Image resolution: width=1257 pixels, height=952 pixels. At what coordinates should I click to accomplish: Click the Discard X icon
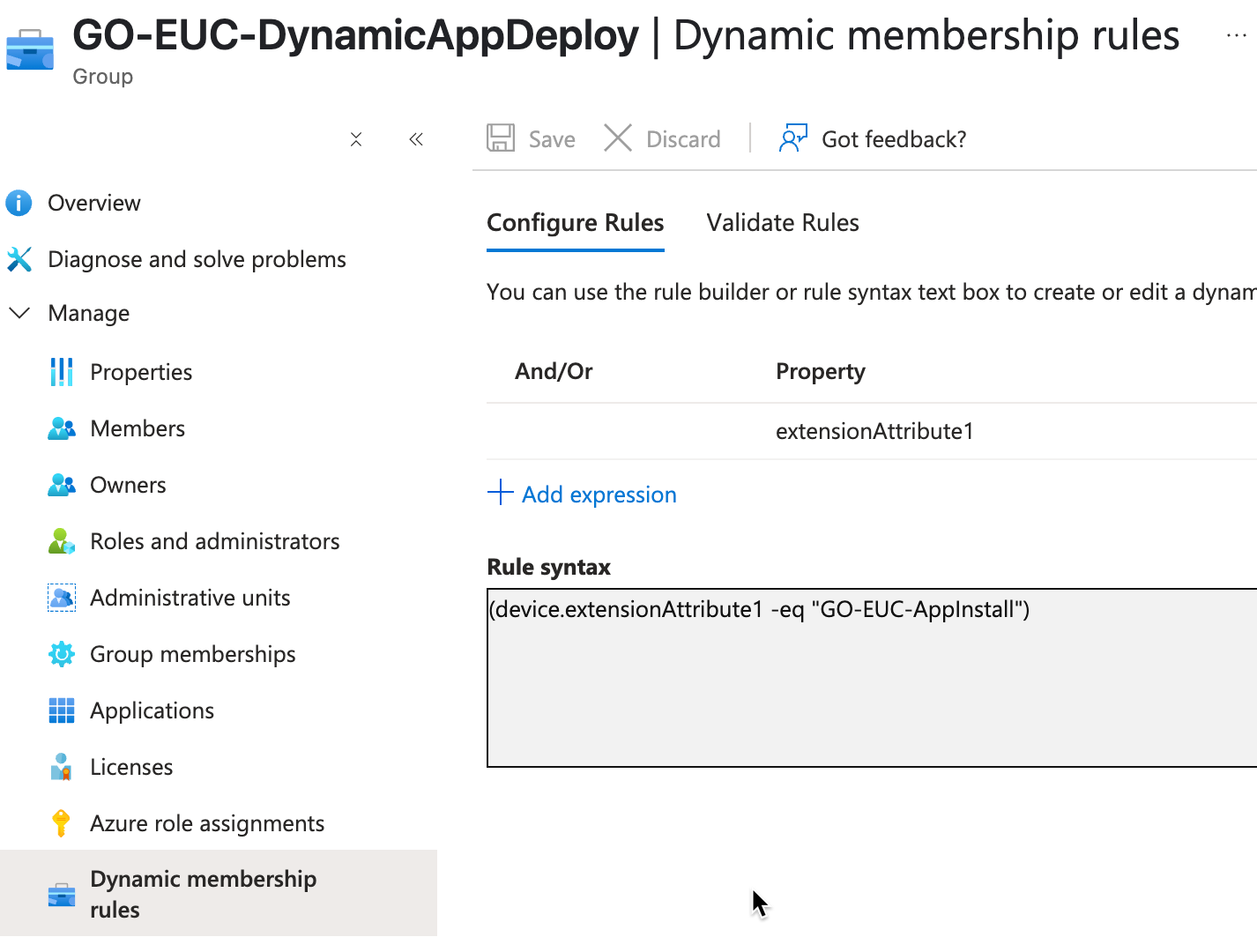tap(618, 138)
